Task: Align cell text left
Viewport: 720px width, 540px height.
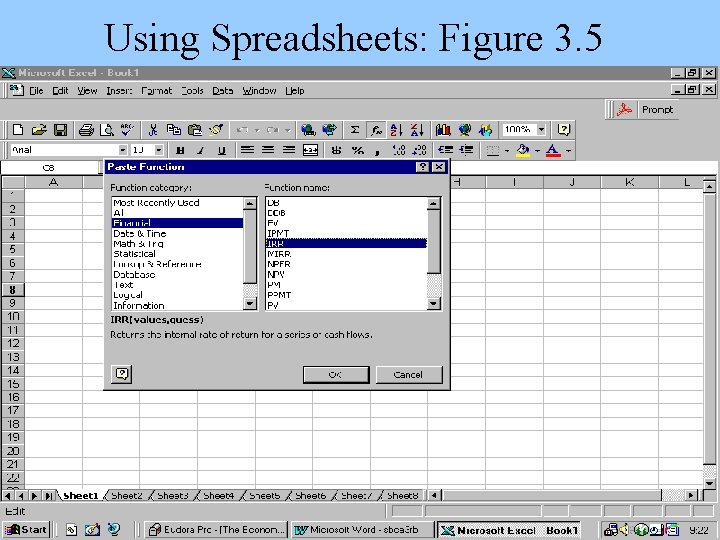Action: (248, 150)
